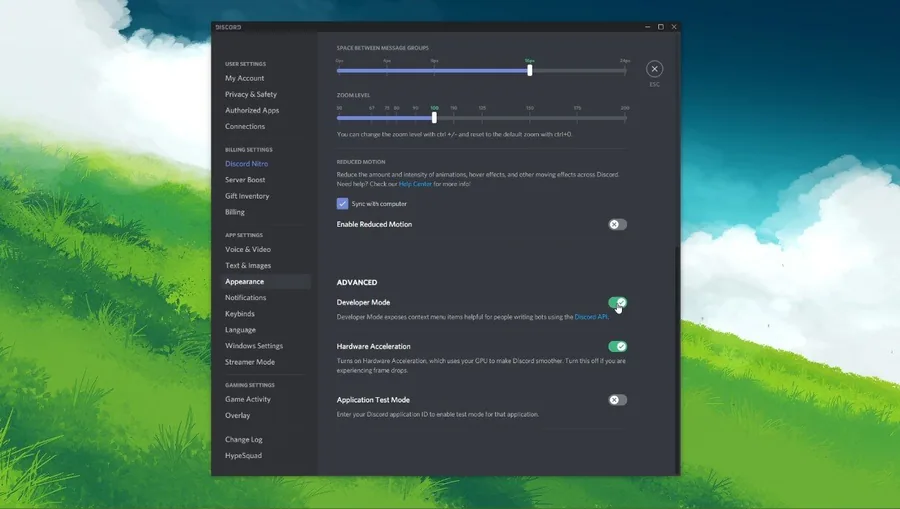This screenshot has width=900, height=509.
Task: Disable the Developer Mode toggle
Action: pos(618,302)
